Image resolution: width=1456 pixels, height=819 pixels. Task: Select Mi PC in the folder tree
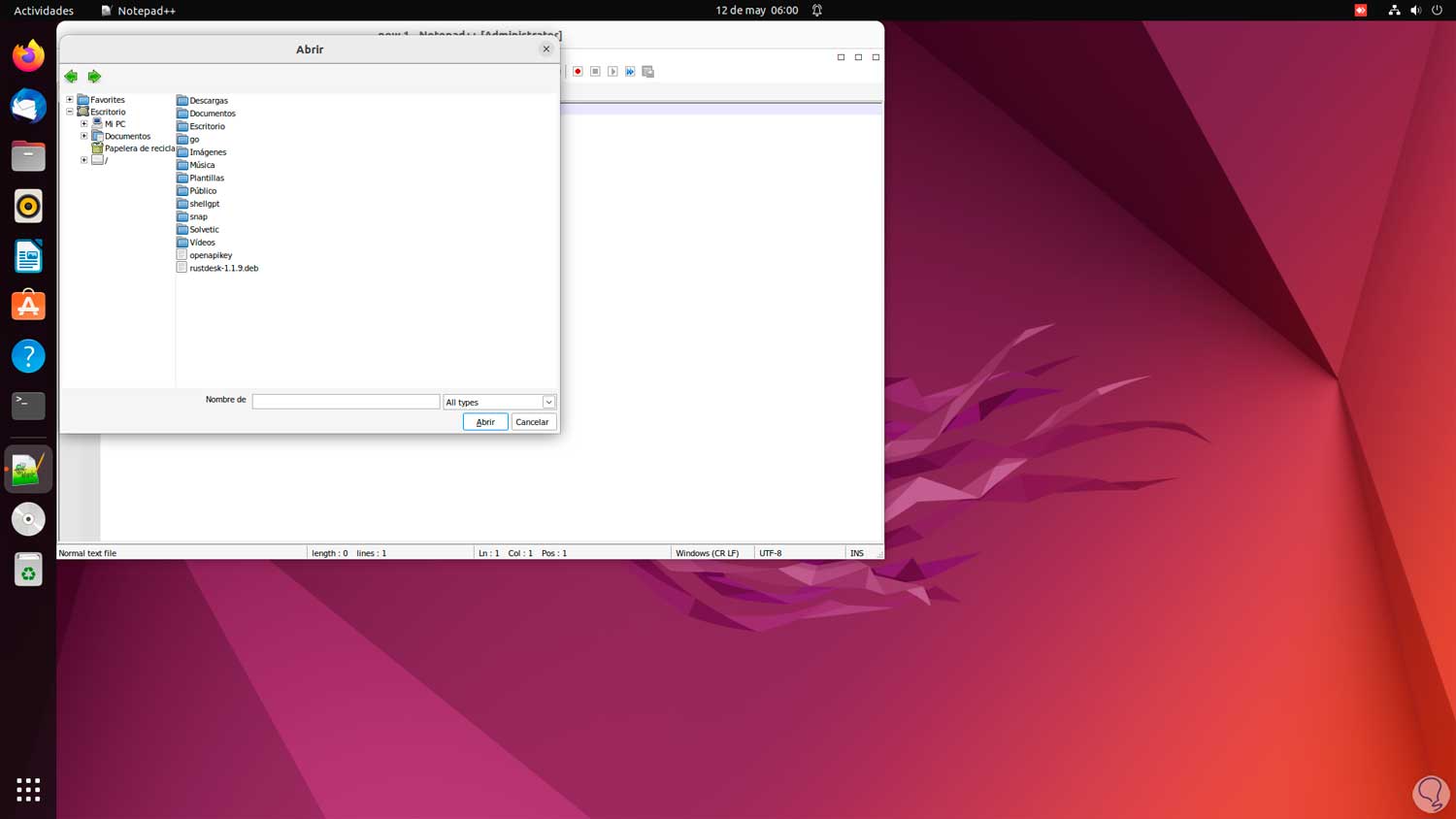[x=115, y=124]
